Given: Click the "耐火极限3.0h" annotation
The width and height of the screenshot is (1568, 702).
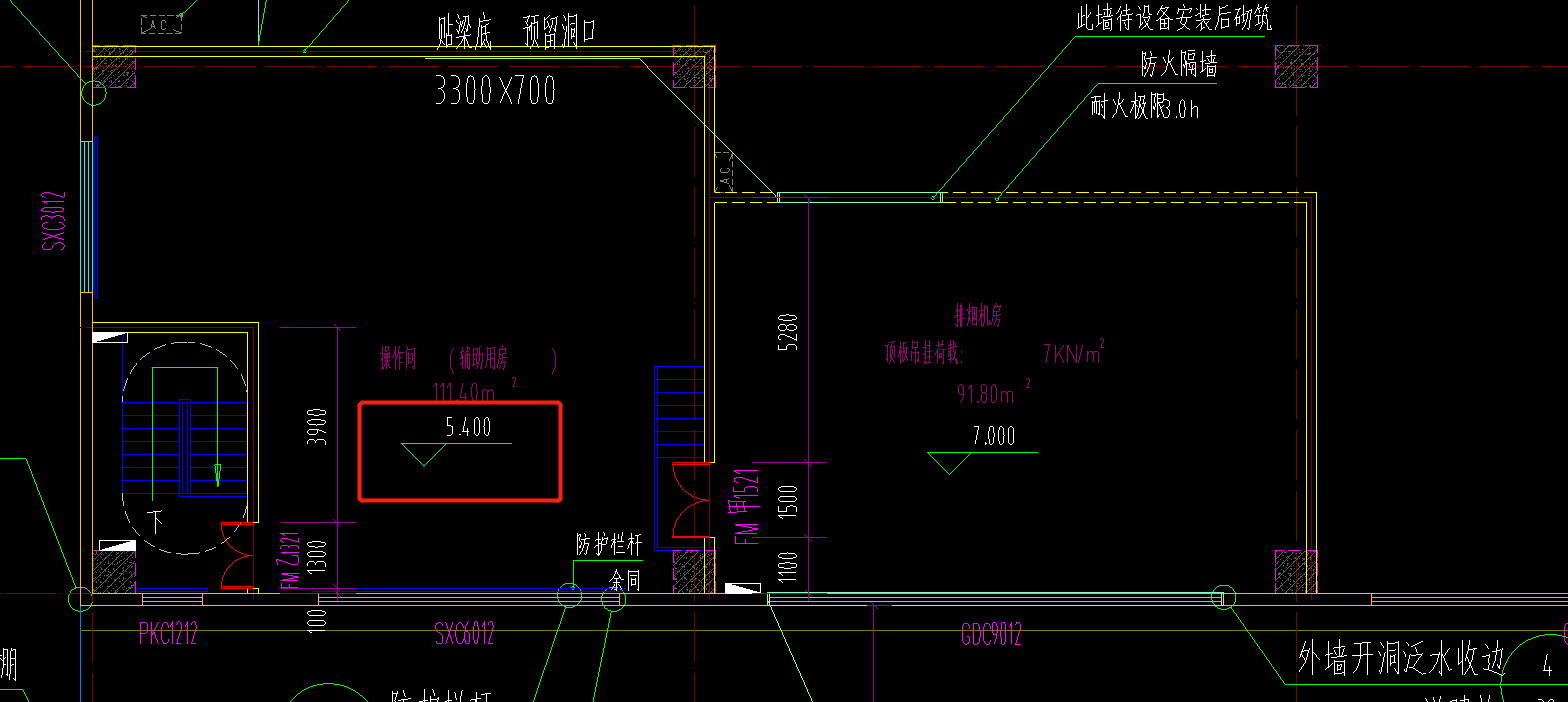Looking at the screenshot, I should (x=1145, y=108).
